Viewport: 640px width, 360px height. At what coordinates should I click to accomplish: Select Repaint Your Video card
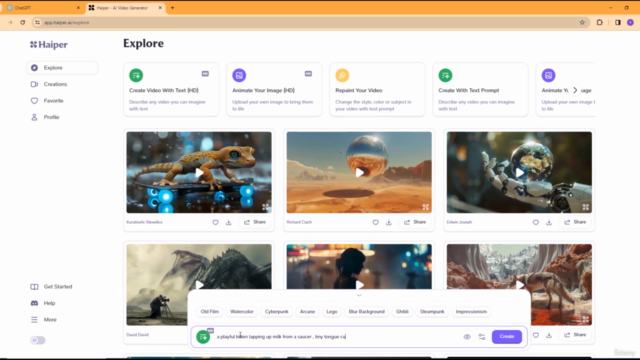coord(377,90)
